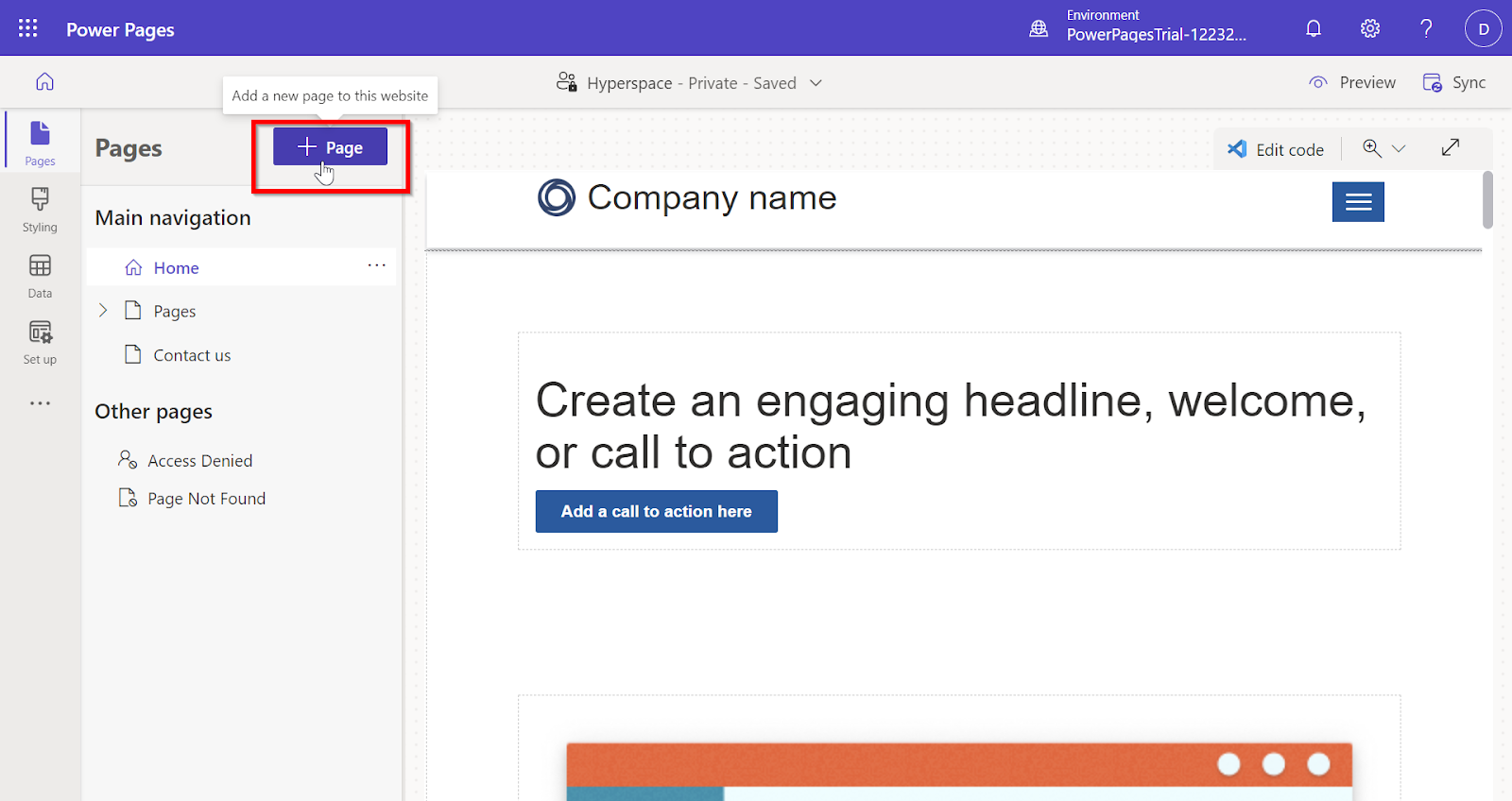
Task: Open the notifications bell
Action: tap(1314, 28)
